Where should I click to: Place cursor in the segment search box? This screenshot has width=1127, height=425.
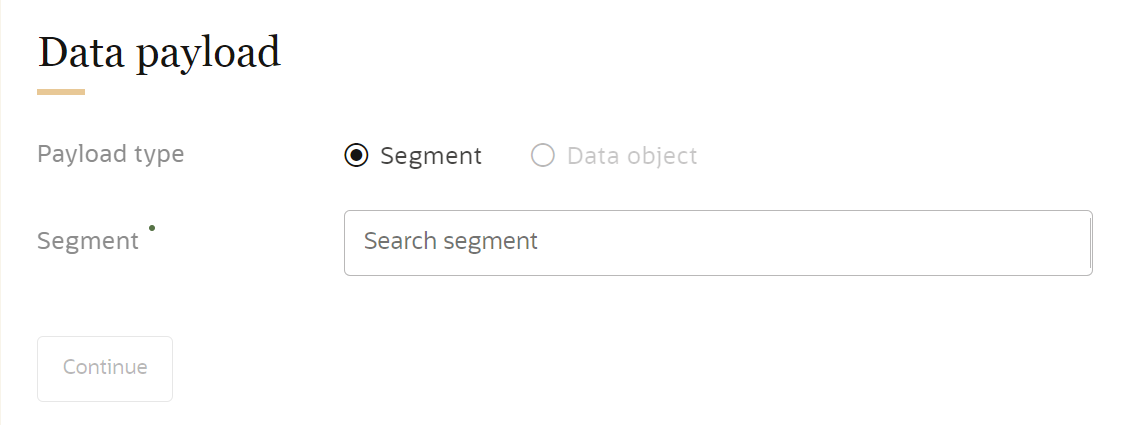[x=717, y=242]
